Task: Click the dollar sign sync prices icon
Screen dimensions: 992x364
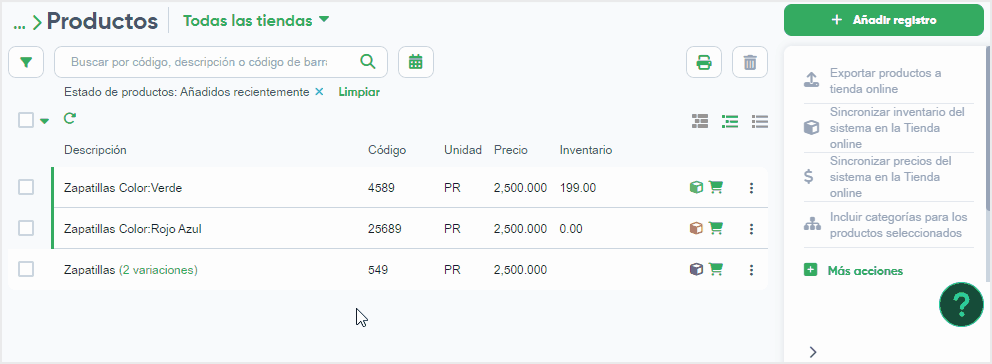Action: pyautogui.click(x=809, y=177)
